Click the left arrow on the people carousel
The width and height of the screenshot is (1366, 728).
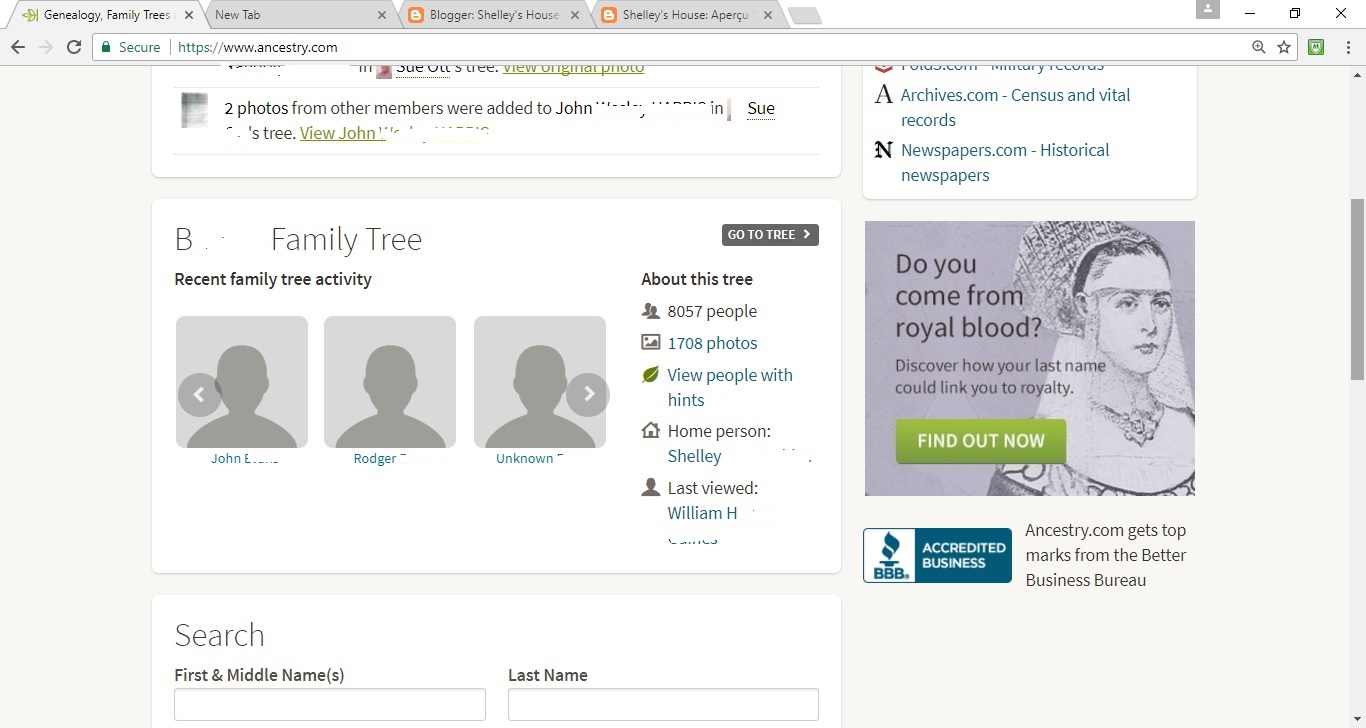tap(199, 394)
